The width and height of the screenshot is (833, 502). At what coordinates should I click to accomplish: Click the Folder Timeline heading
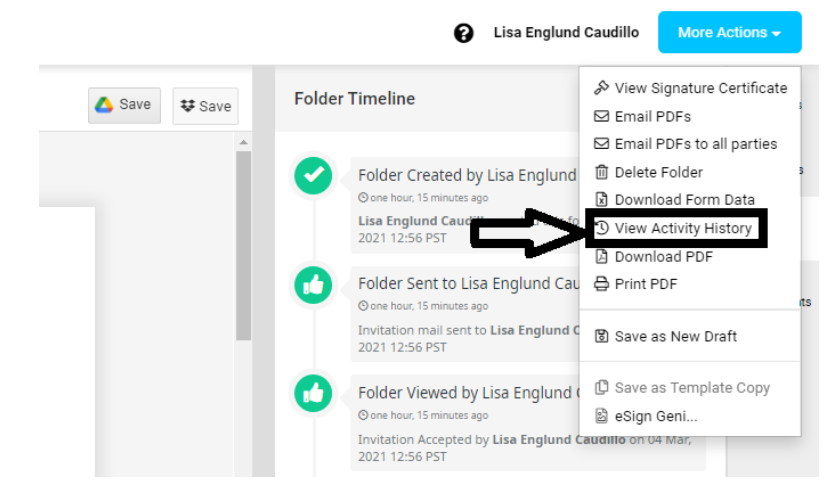coord(354,99)
